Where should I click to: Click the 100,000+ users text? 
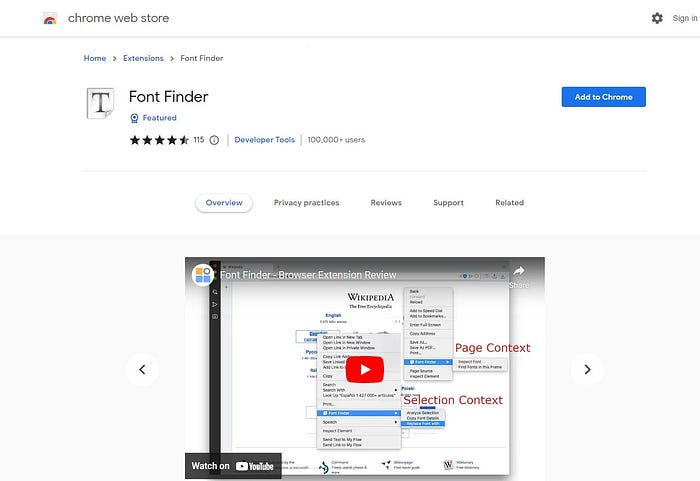click(336, 140)
